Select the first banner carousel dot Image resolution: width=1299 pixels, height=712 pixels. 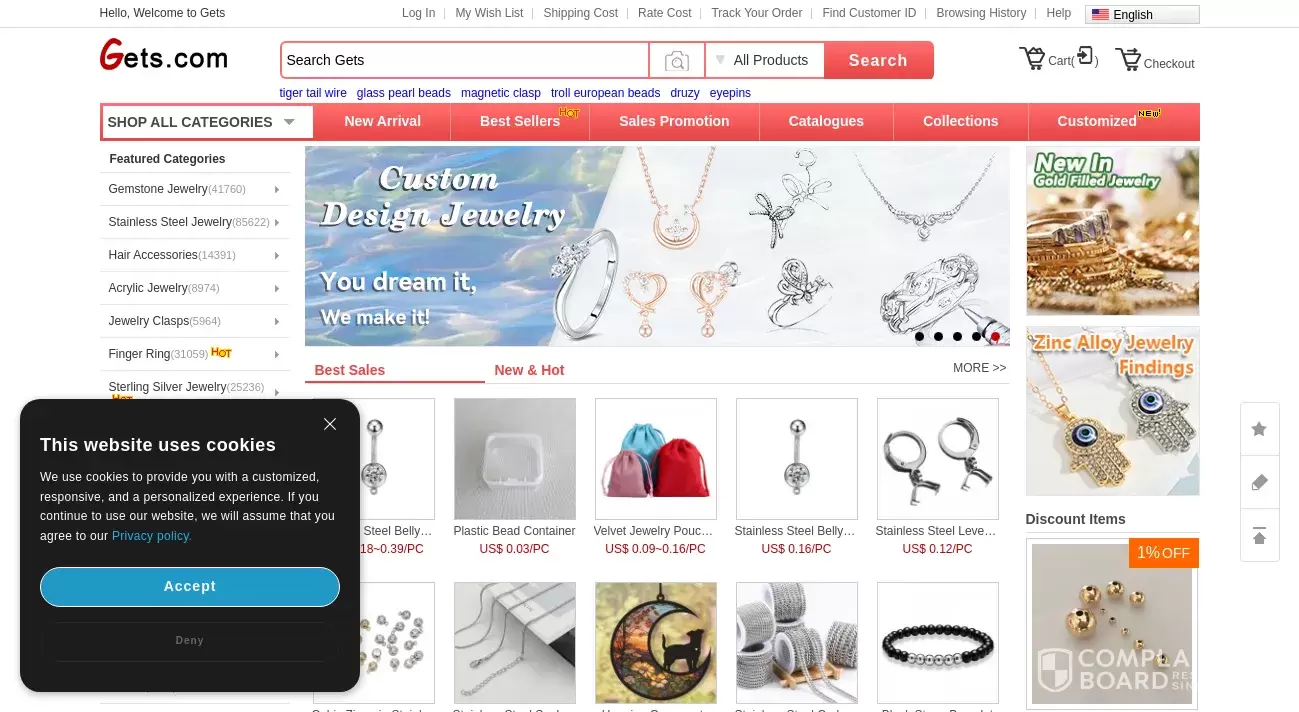[919, 337]
